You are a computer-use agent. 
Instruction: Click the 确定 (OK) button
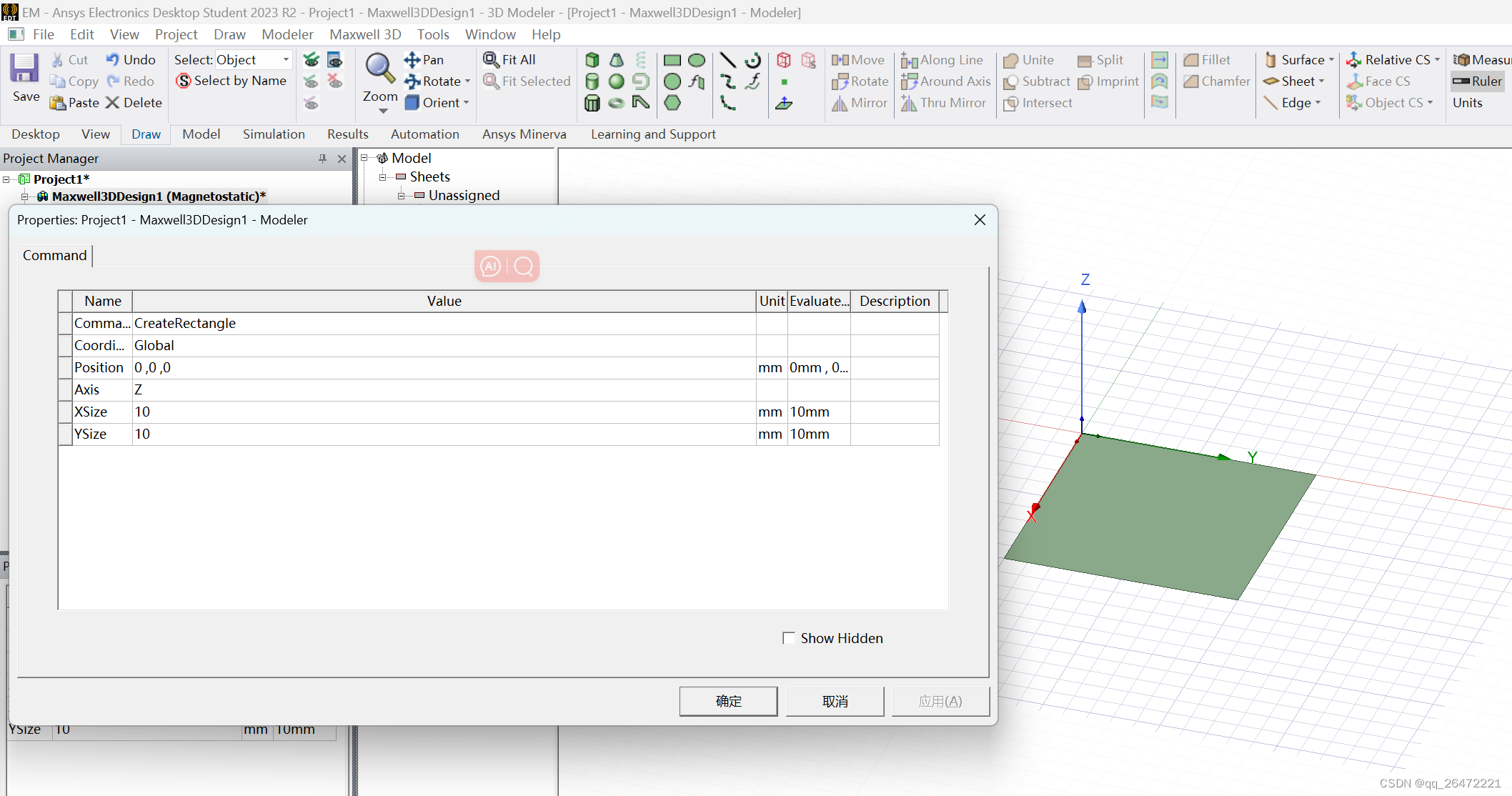pos(728,701)
